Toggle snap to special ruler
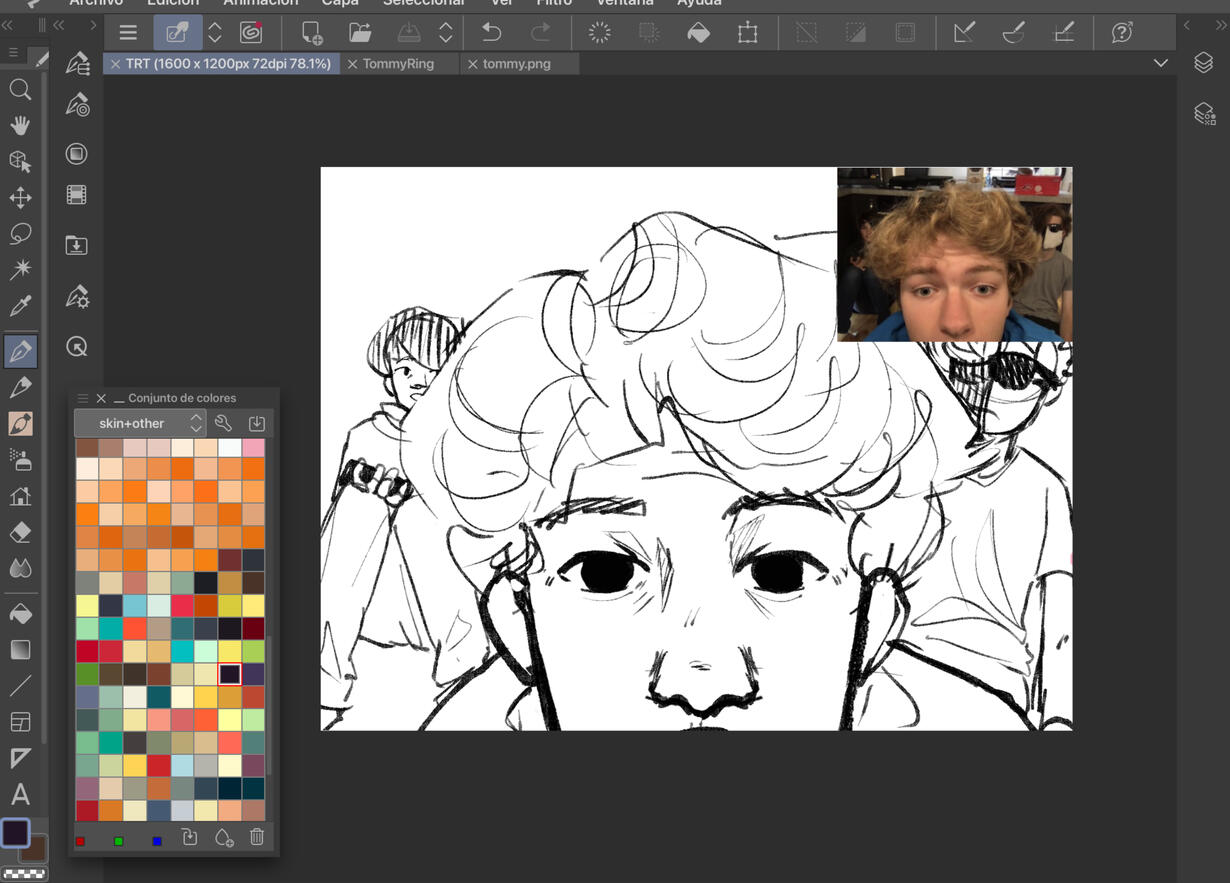This screenshot has height=883, width=1230. (1014, 33)
